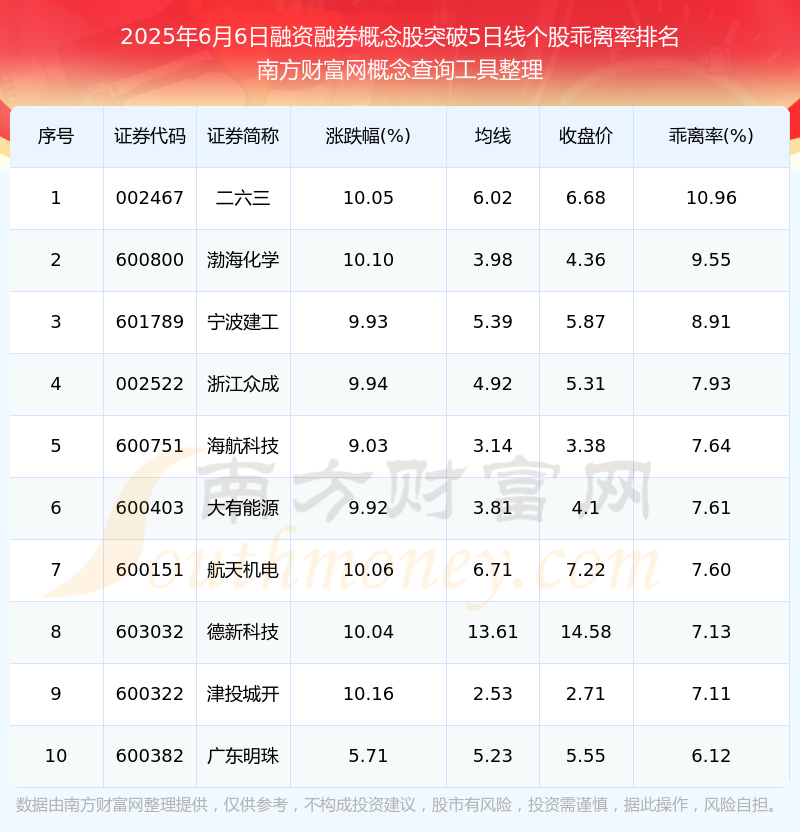Click the 7.60 deviation rate value

coord(711,570)
